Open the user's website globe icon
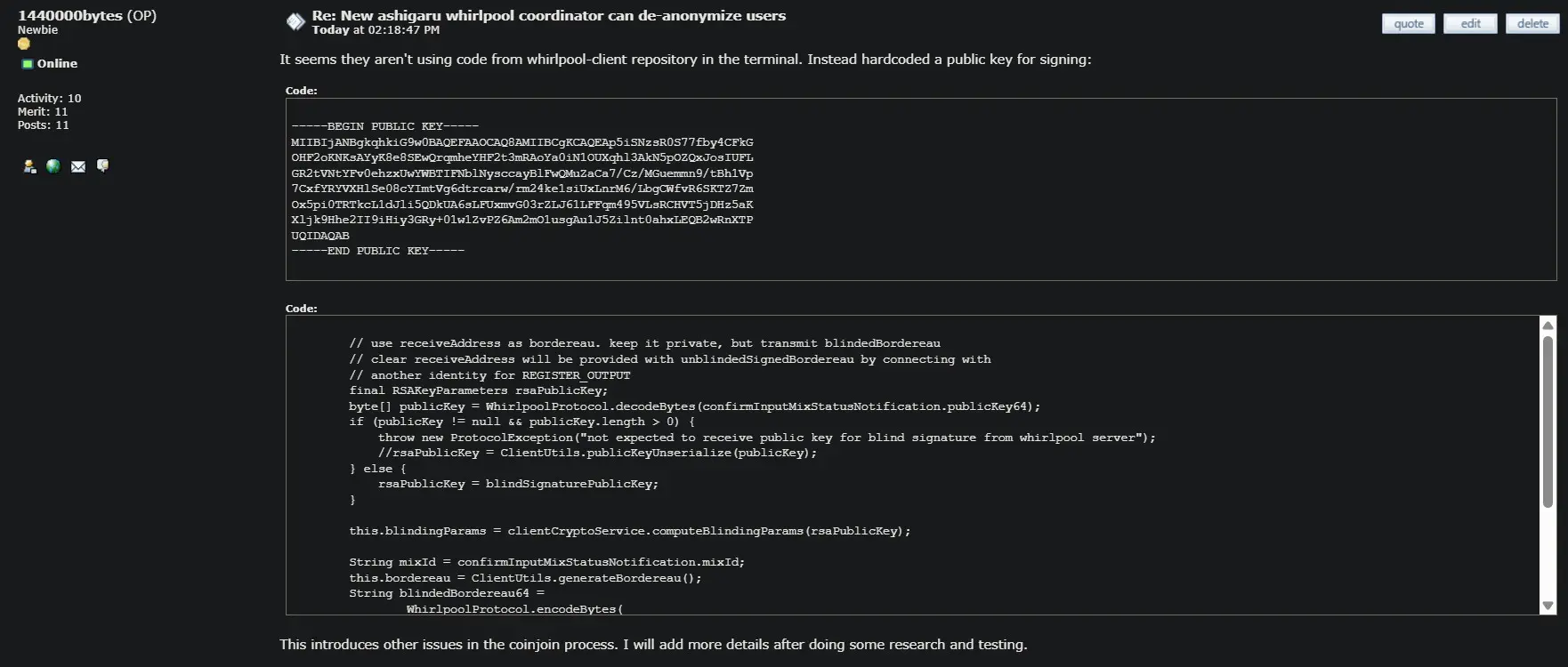Viewport: 1568px width, 667px height. (x=53, y=166)
